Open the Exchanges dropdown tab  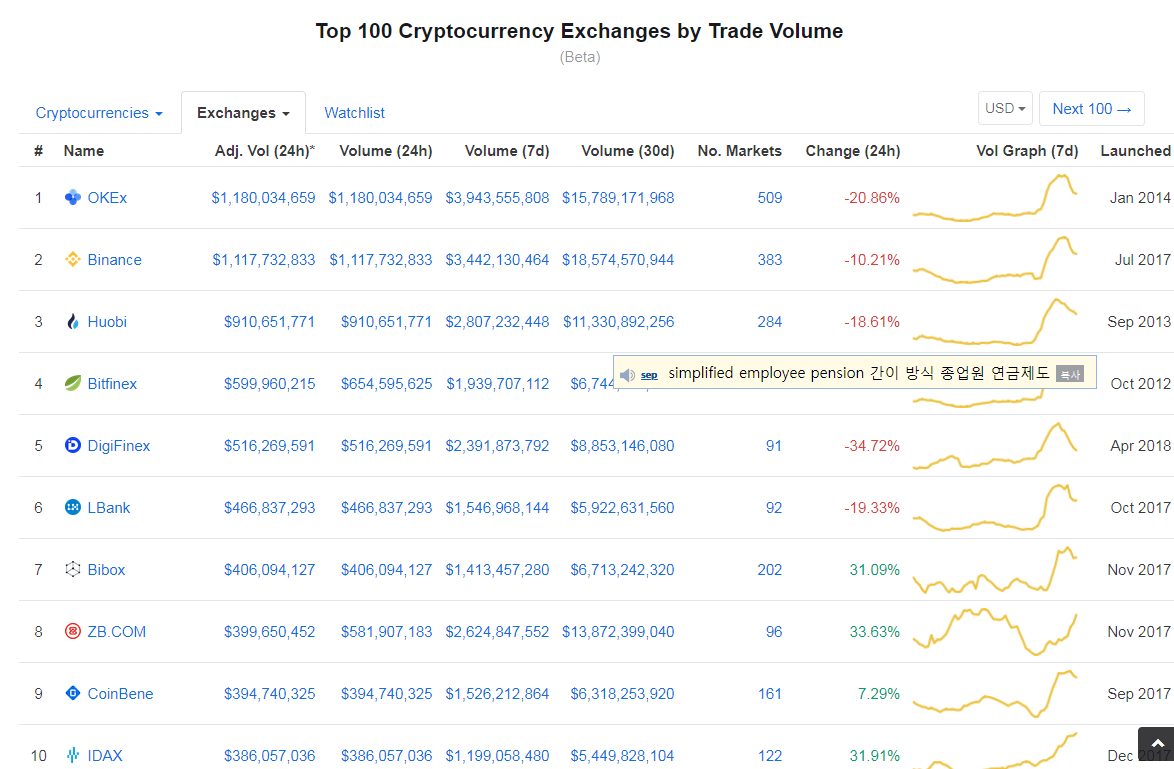point(243,113)
